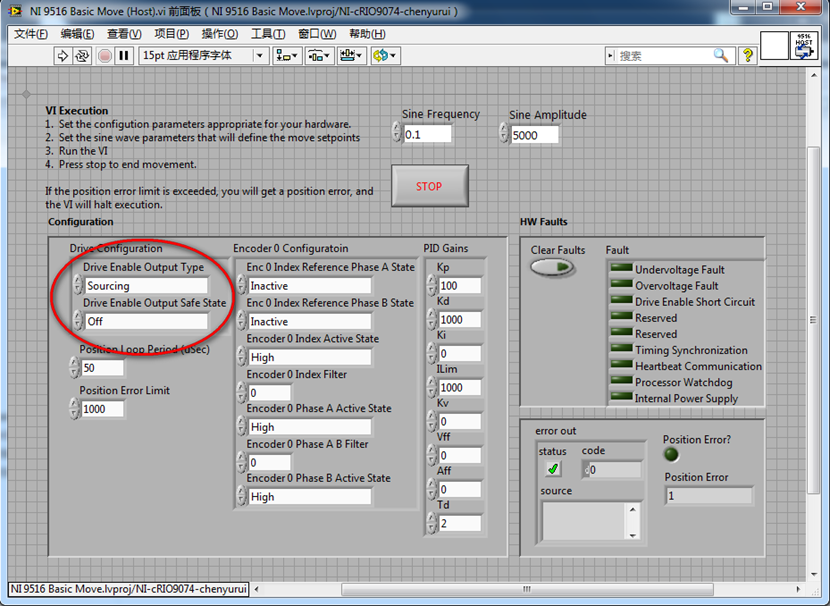Click the ILim value field

click(460, 387)
